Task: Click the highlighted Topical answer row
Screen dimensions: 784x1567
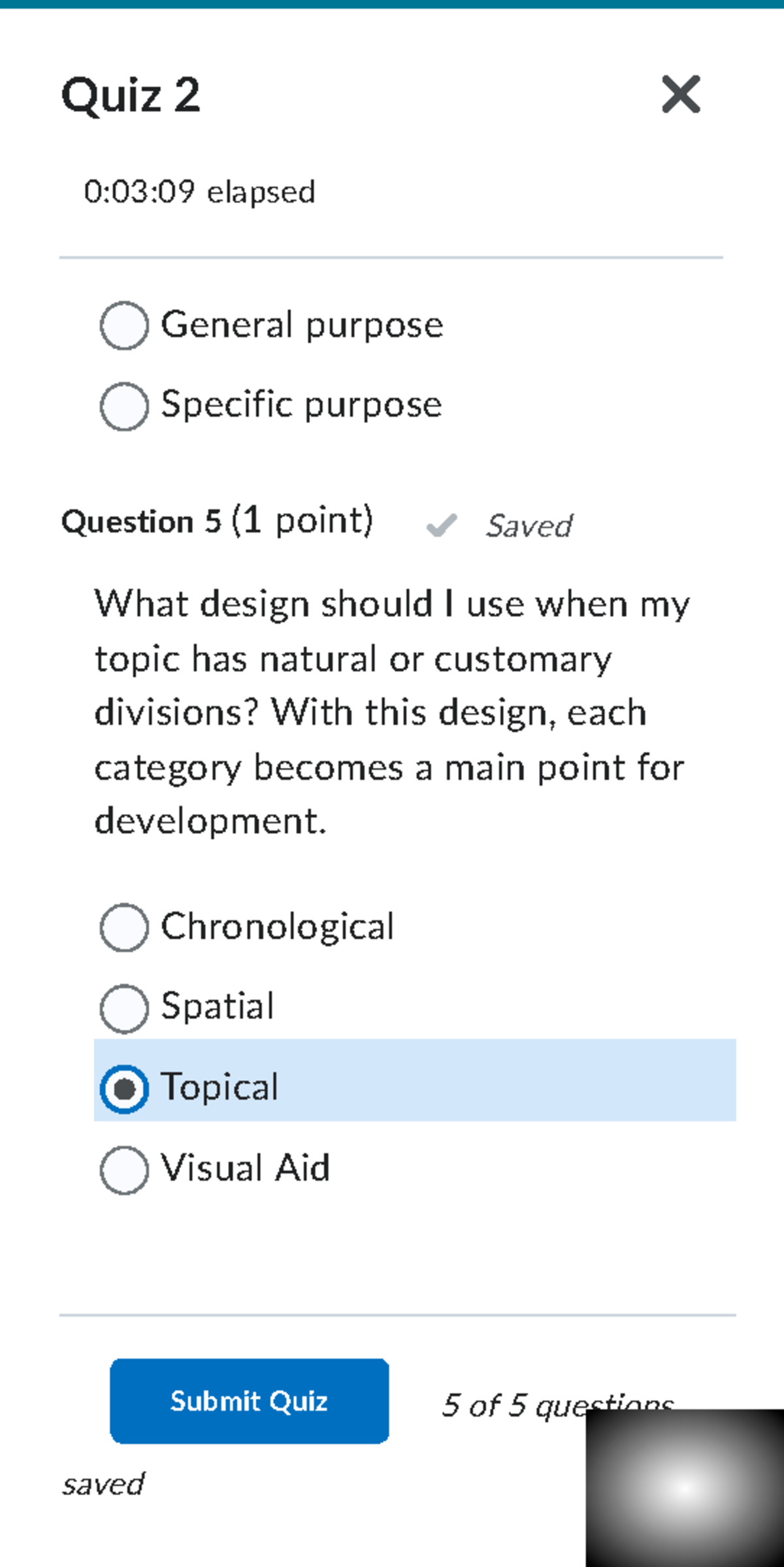Action: [415, 1087]
